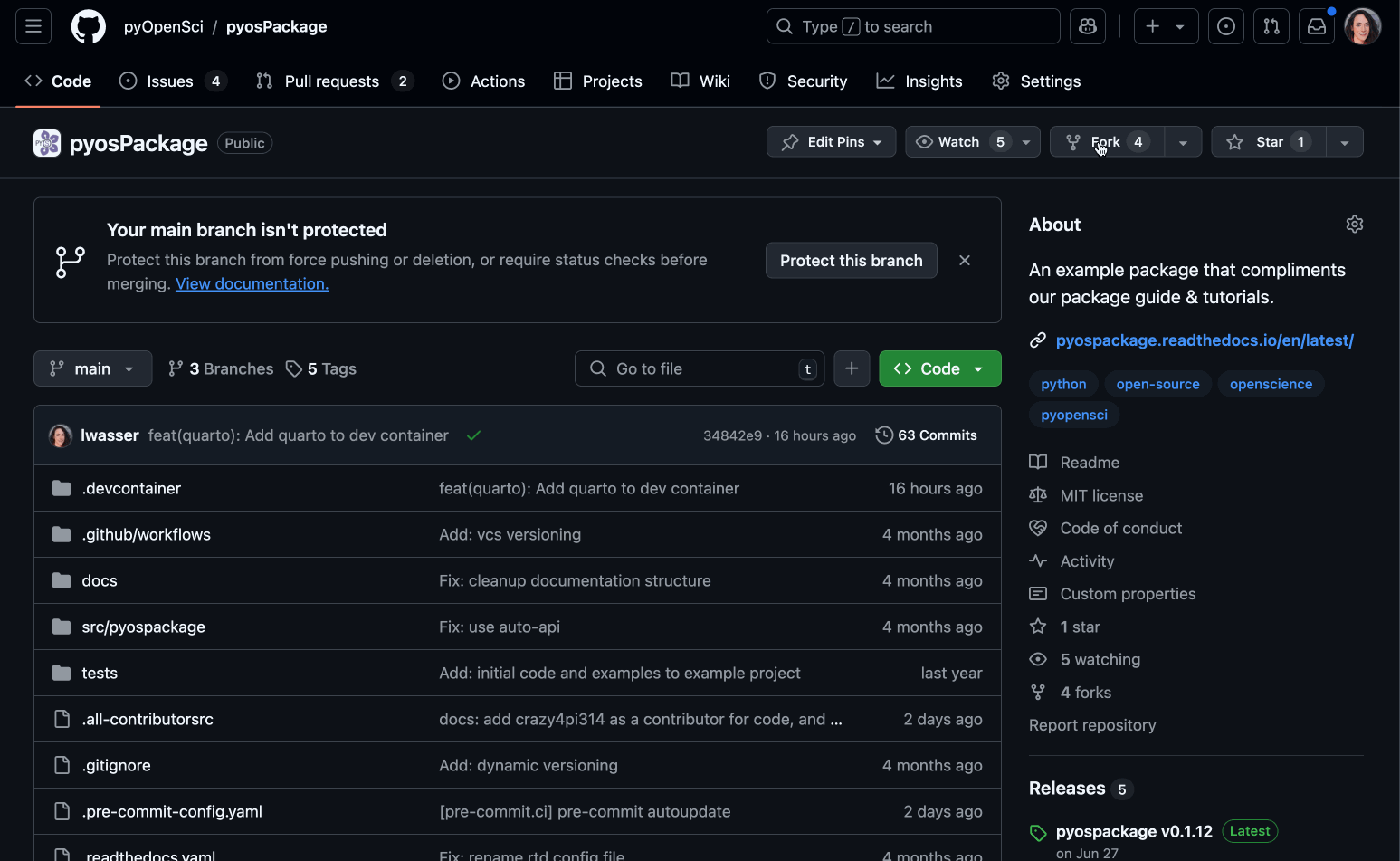View 4 forks list
Screen dimensions: 1400x861
(x=1071, y=693)
